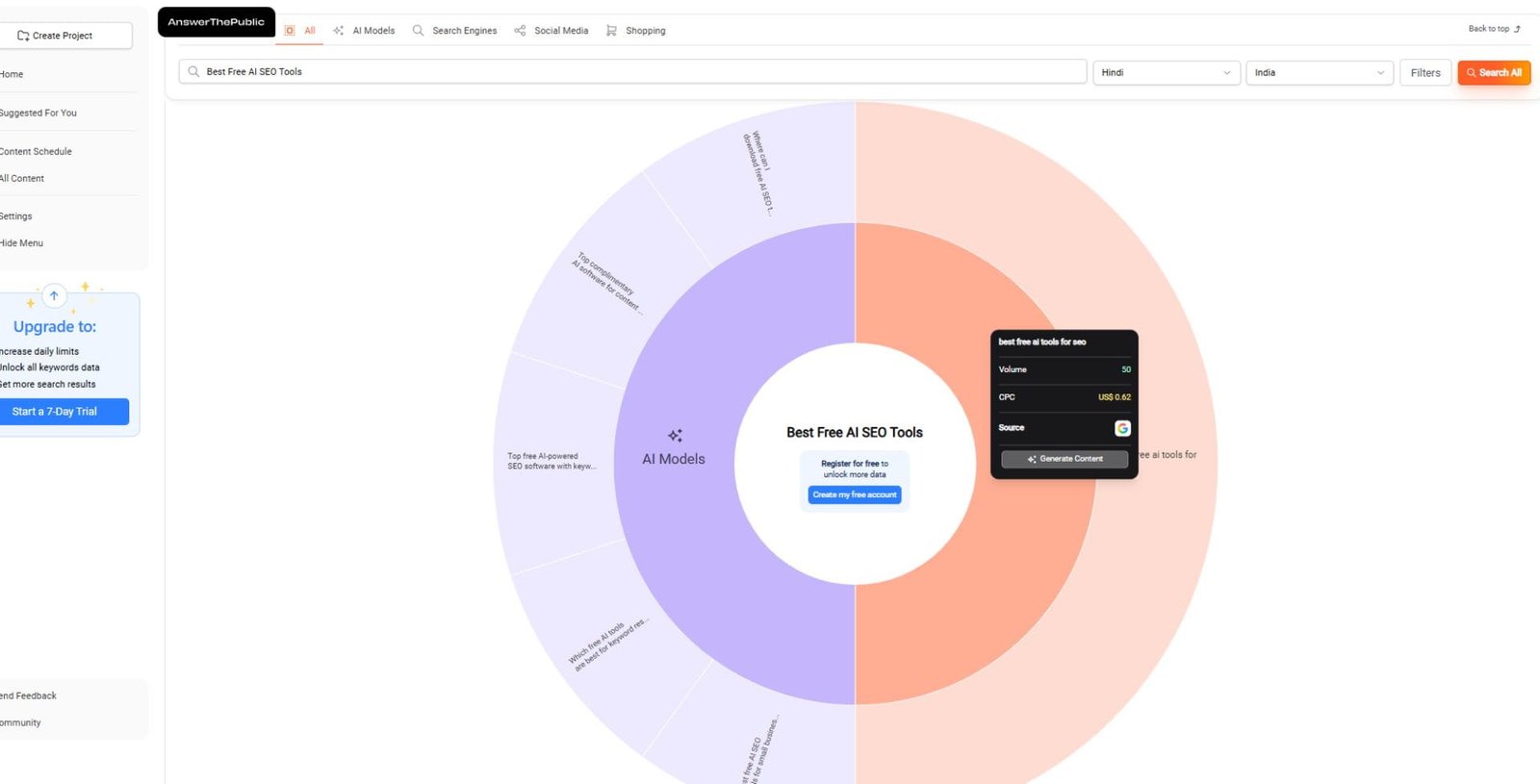Open Suggested For You
Image resolution: width=1540 pixels, height=784 pixels.
38,113
